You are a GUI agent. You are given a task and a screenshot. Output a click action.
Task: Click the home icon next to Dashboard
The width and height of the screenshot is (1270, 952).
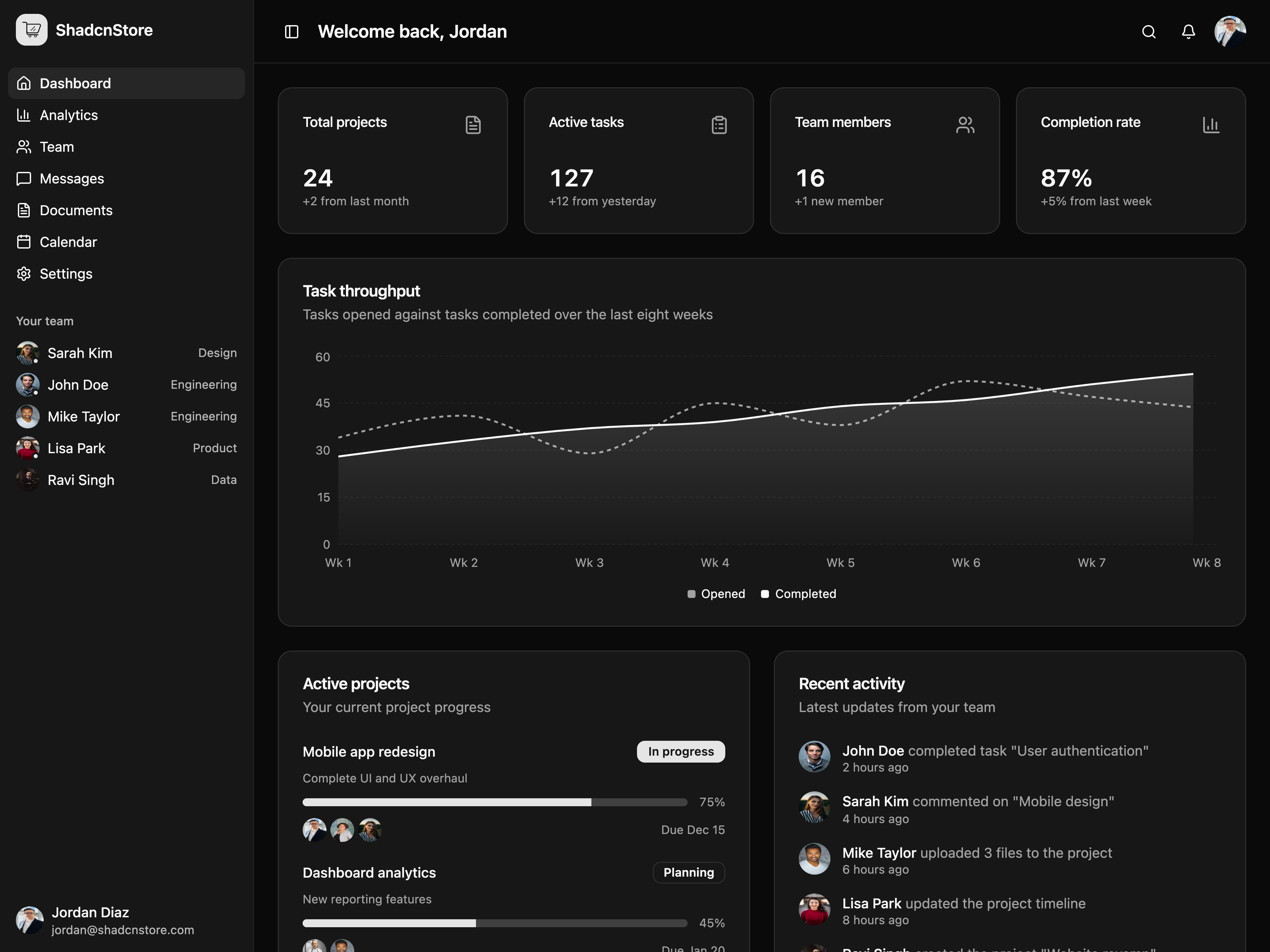[23, 83]
